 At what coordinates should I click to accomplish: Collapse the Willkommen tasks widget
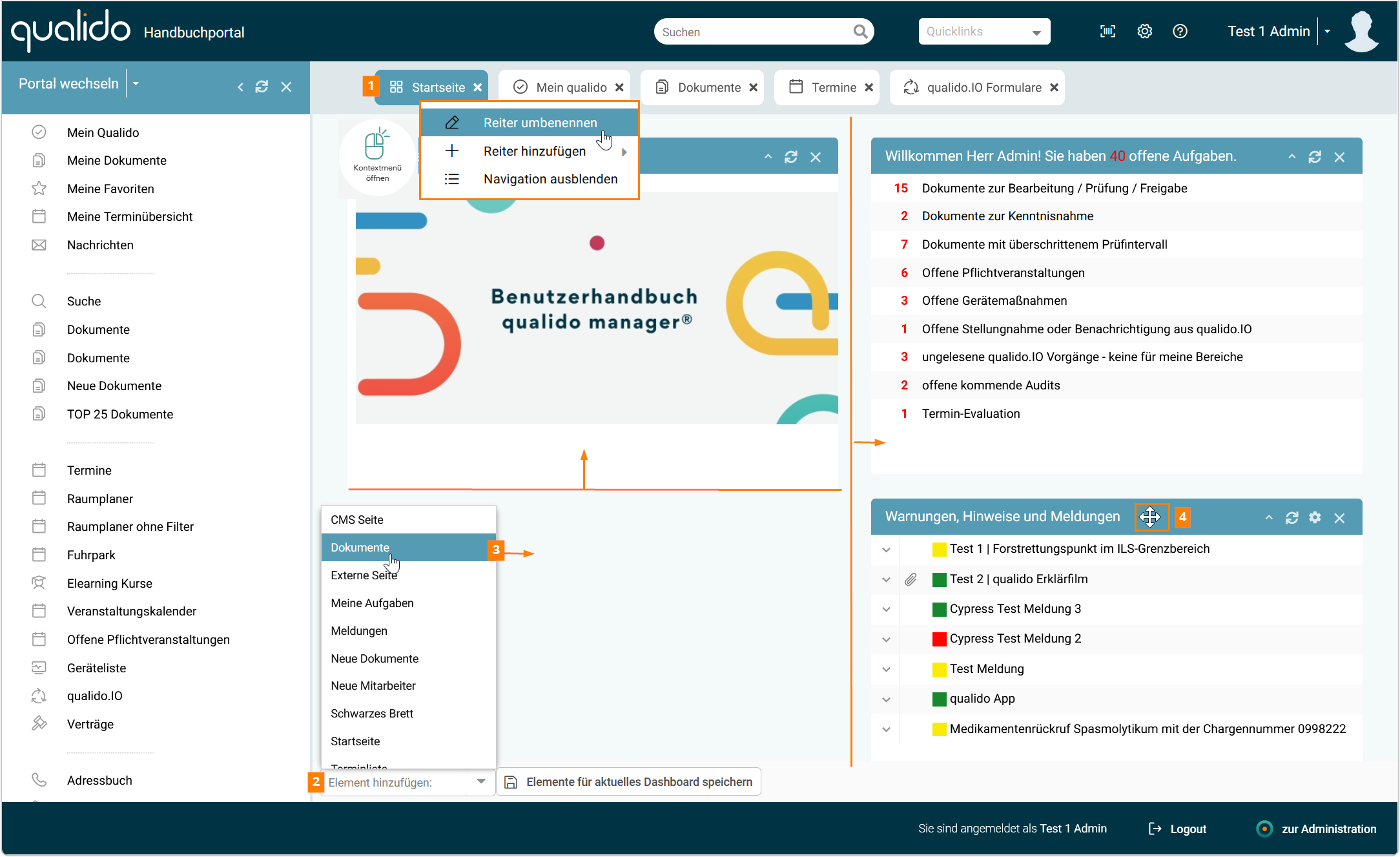point(1292,157)
